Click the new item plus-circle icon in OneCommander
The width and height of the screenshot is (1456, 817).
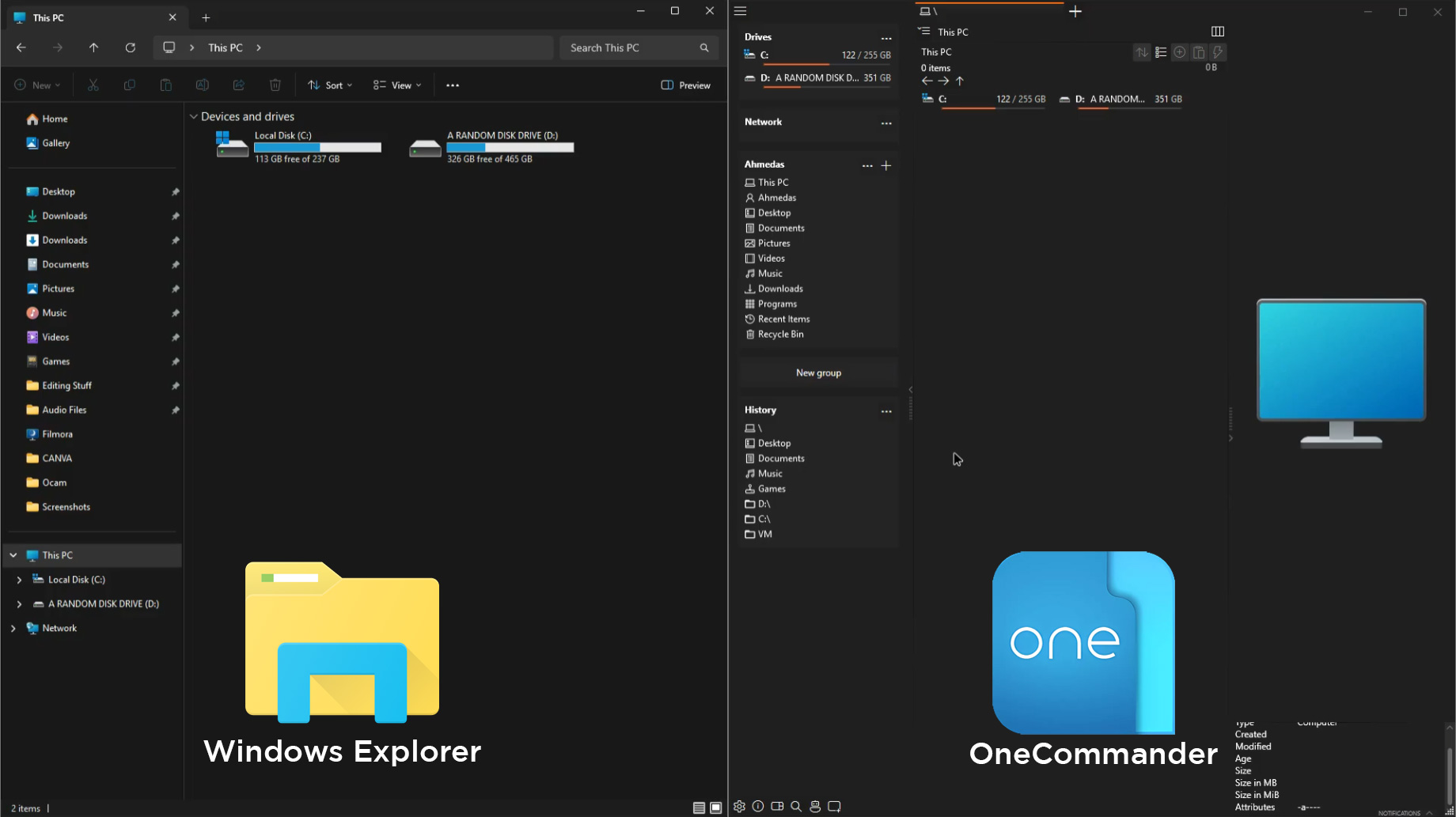[x=1180, y=52]
